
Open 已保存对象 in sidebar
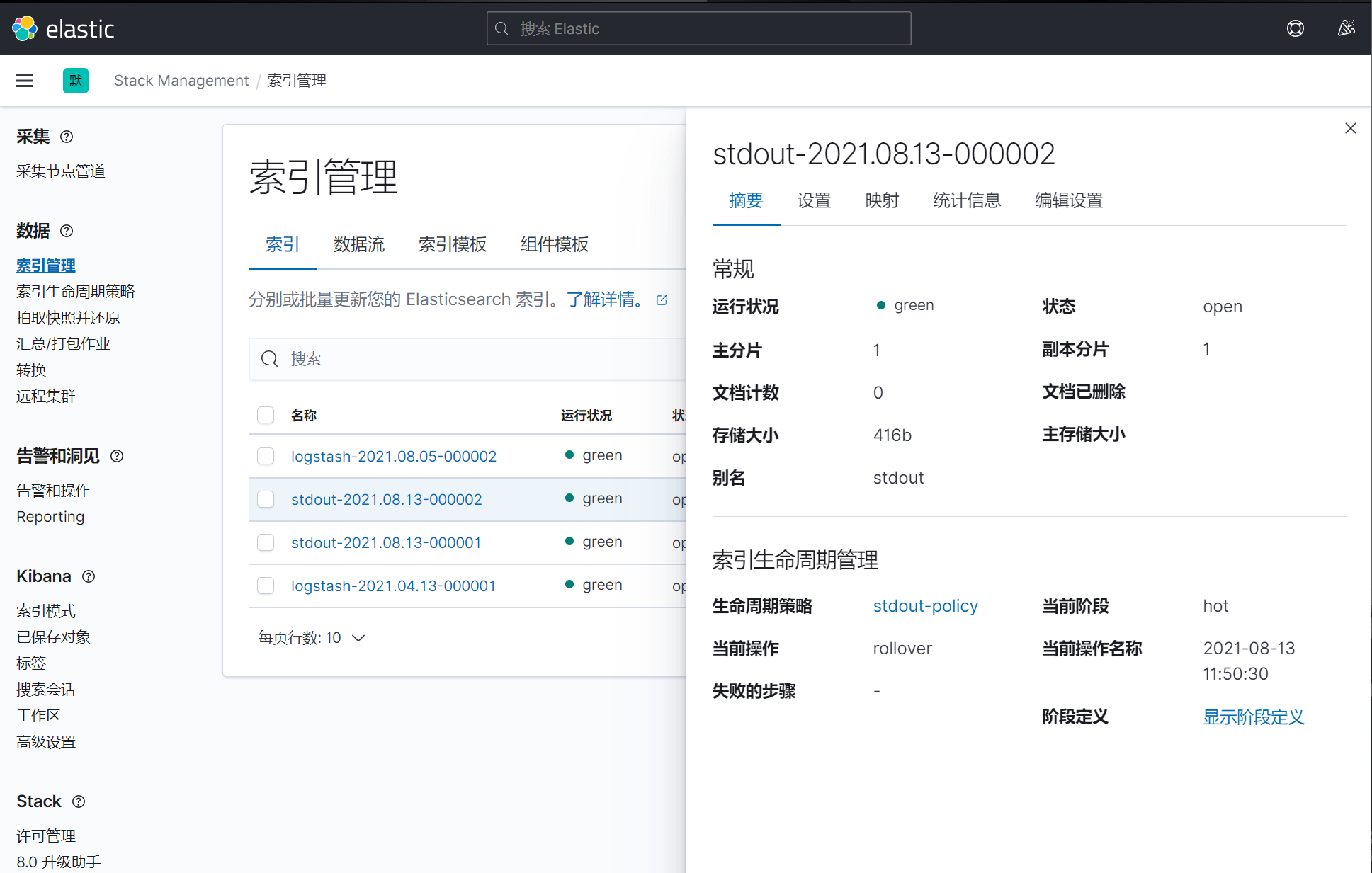[53, 637]
